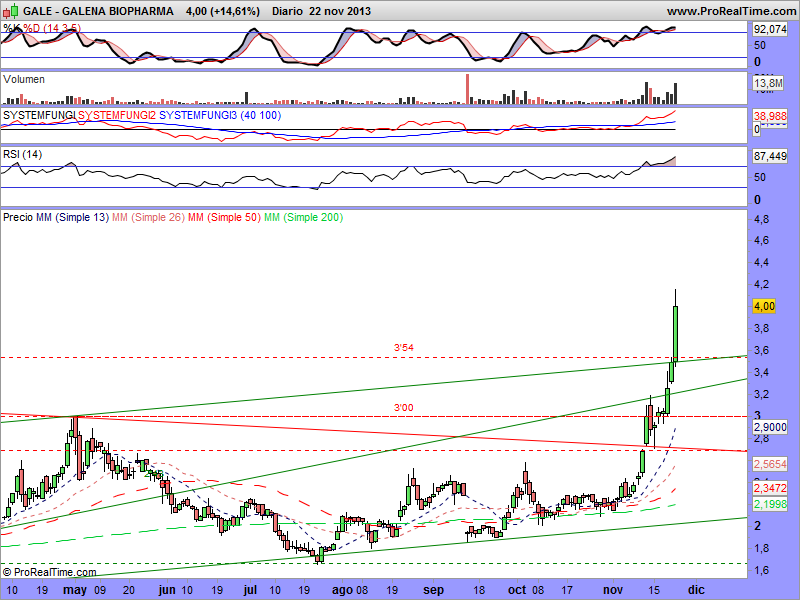Click the MM (Simple 50) legend label

click(x=224, y=217)
